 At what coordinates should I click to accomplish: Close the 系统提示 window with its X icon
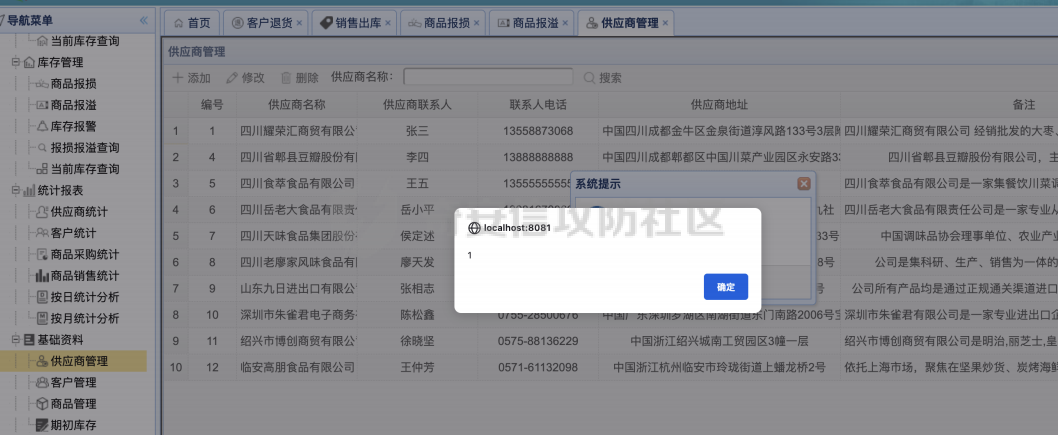[x=803, y=183]
